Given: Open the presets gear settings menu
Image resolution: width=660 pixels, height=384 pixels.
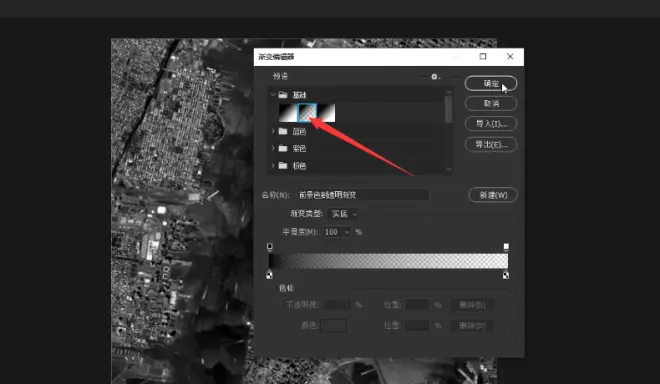Looking at the screenshot, I should (x=434, y=77).
